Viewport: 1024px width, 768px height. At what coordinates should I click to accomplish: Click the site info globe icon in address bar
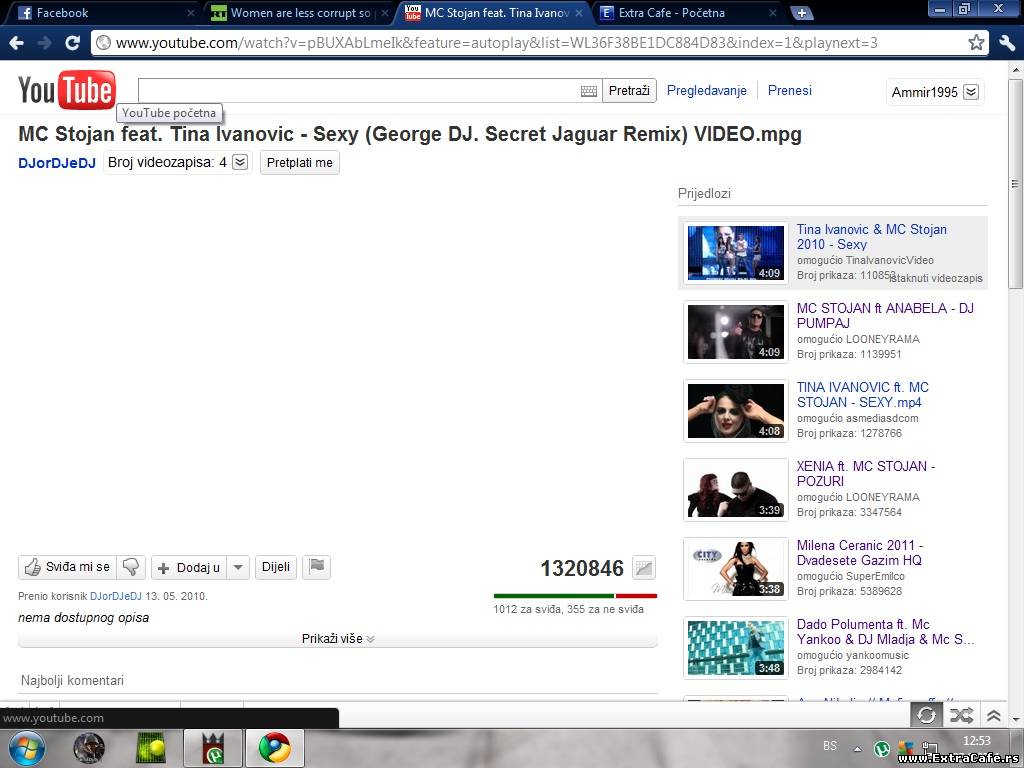coord(103,43)
